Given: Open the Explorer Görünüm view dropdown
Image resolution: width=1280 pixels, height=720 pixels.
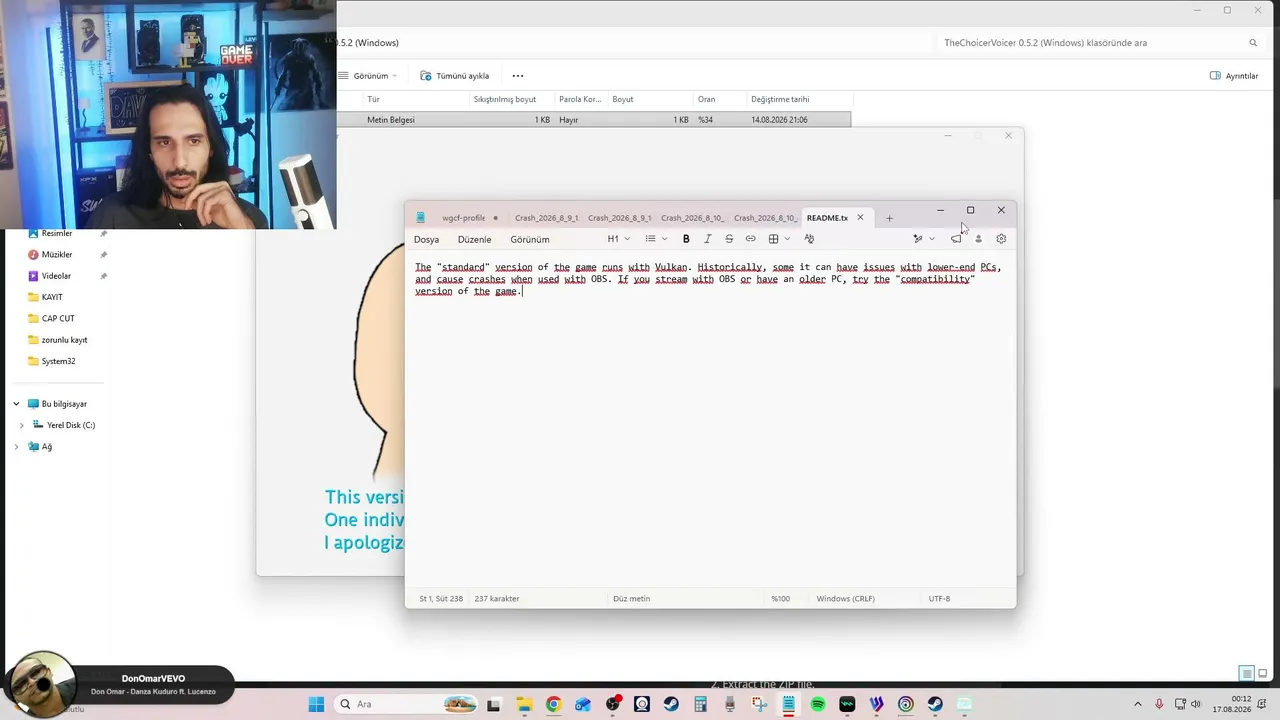Looking at the screenshot, I should (x=368, y=76).
